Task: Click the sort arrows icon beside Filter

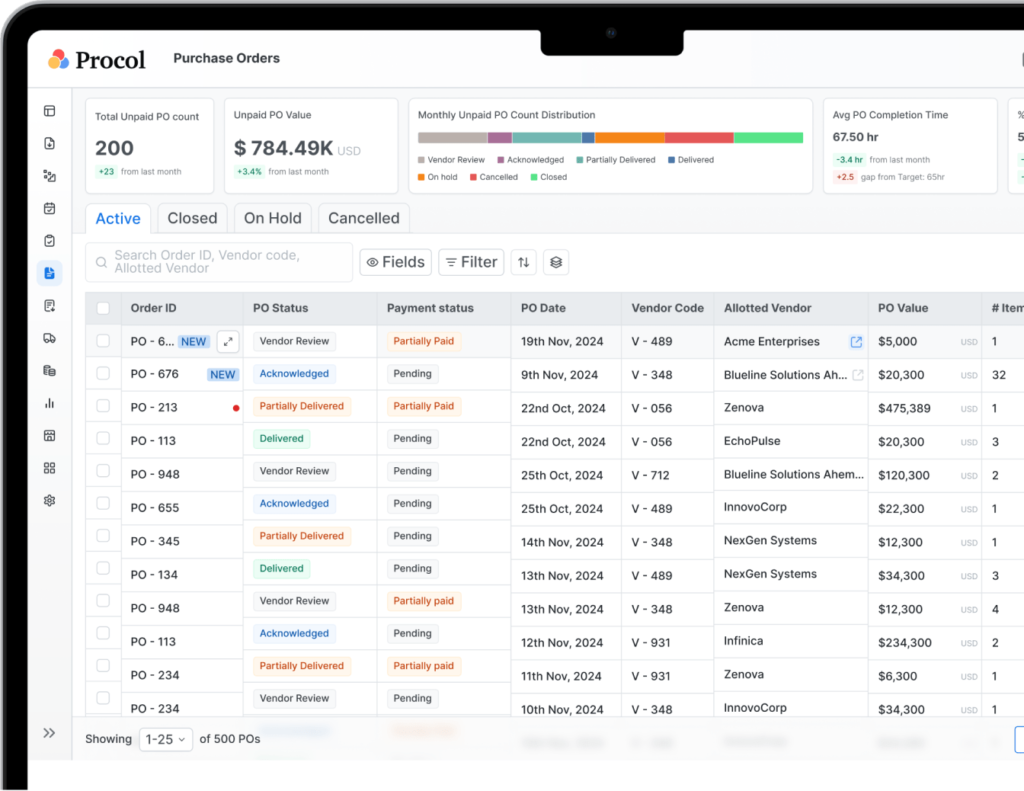Action: (523, 262)
